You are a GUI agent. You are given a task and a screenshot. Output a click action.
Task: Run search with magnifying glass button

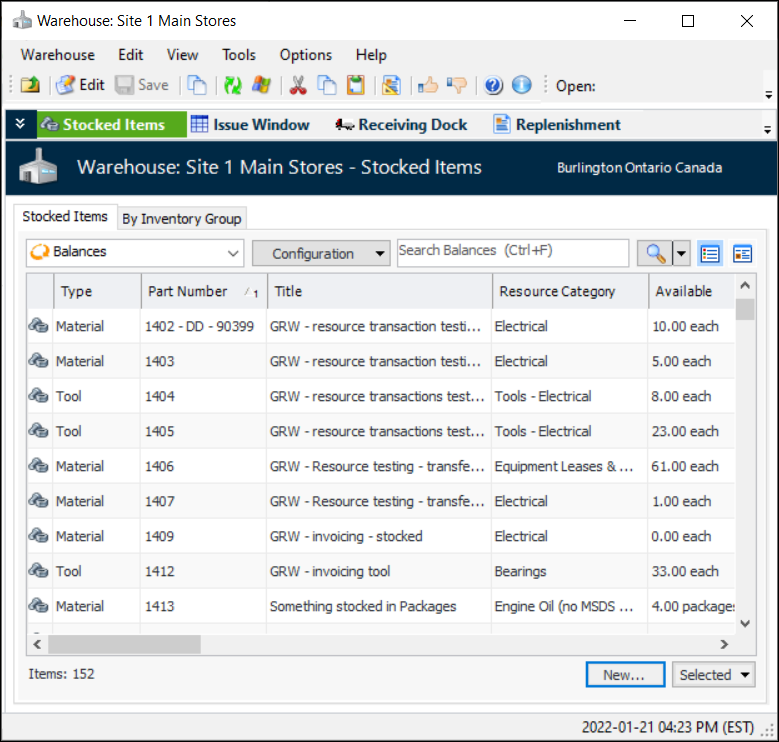tap(655, 253)
